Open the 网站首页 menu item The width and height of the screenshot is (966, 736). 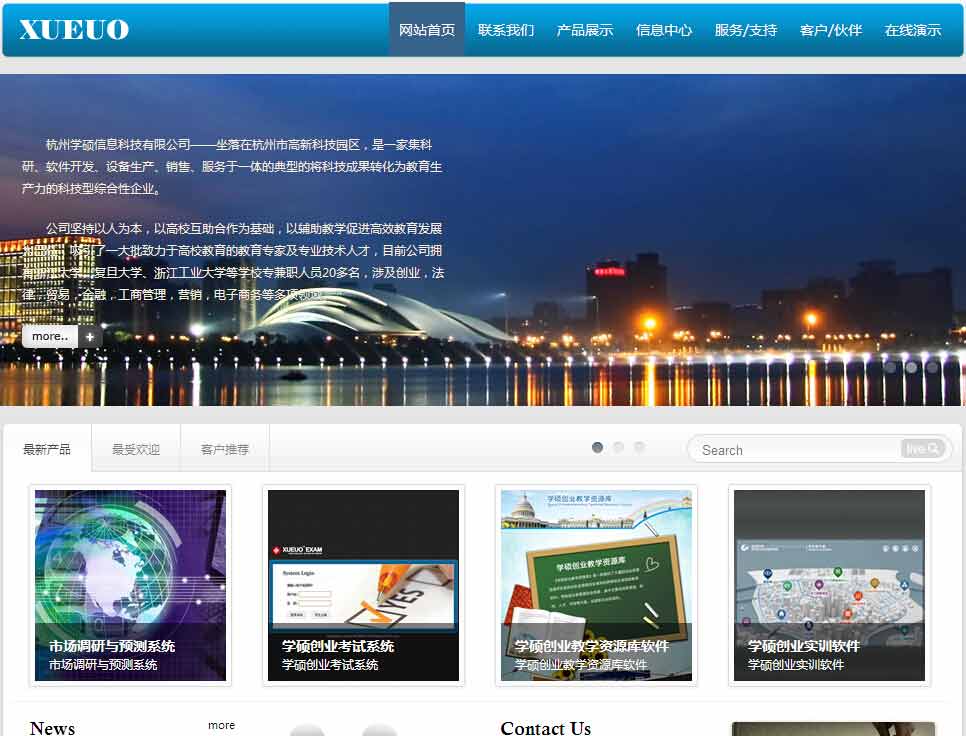pos(427,30)
